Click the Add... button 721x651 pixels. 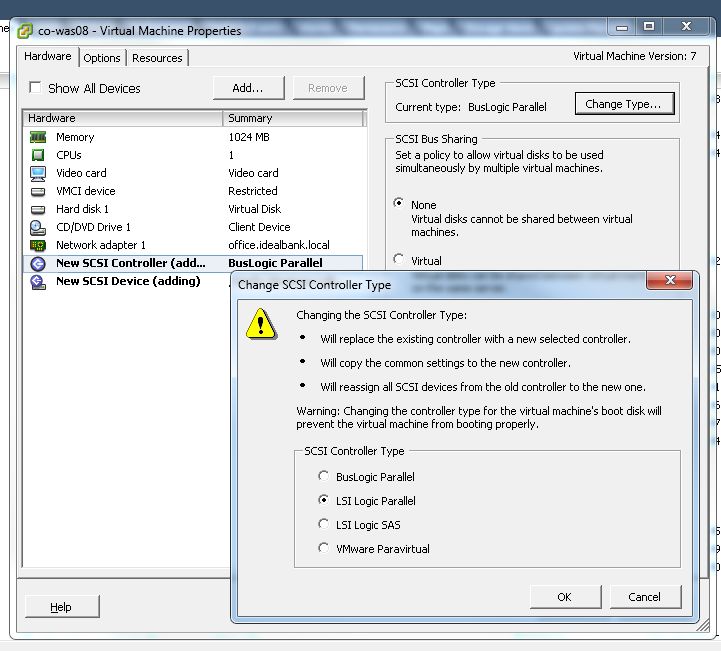coord(248,88)
